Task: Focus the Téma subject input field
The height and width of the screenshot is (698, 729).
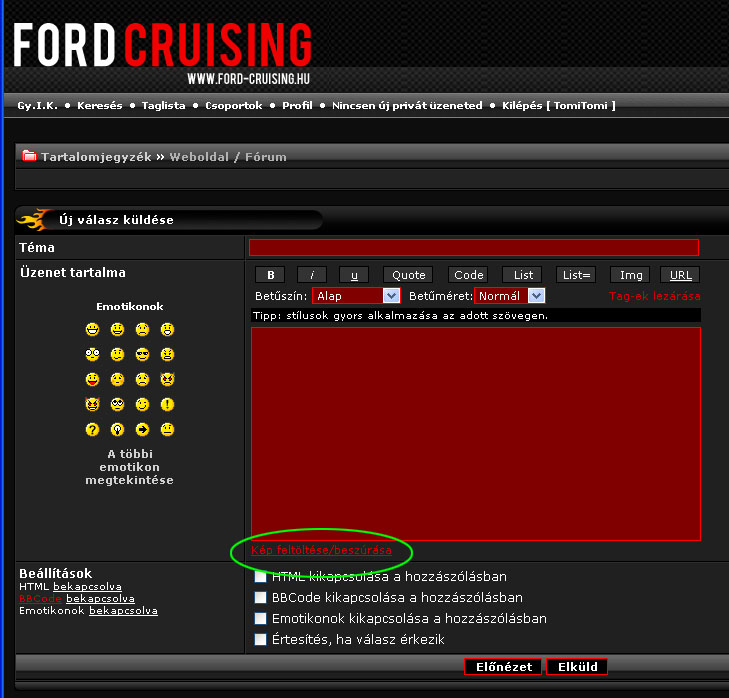Action: click(x=474, y=247)
